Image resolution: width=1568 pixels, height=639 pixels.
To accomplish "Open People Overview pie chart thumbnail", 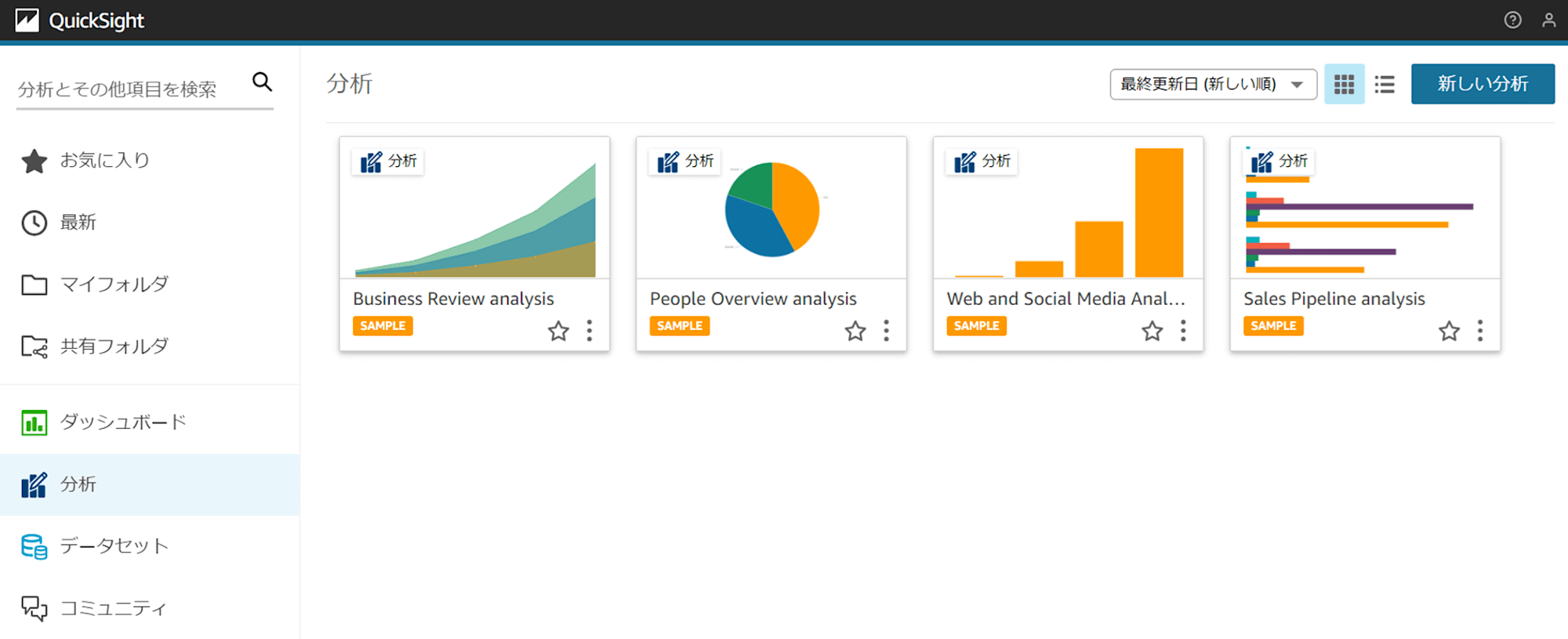I will (771, 208).
